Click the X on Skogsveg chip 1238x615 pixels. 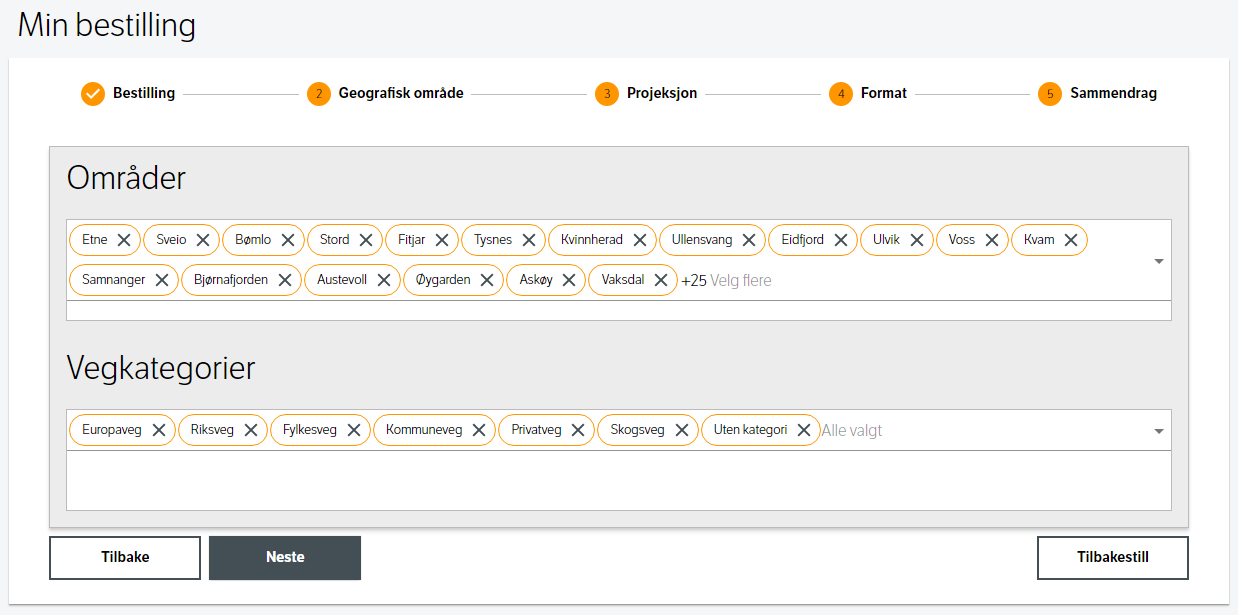(681, 430)
